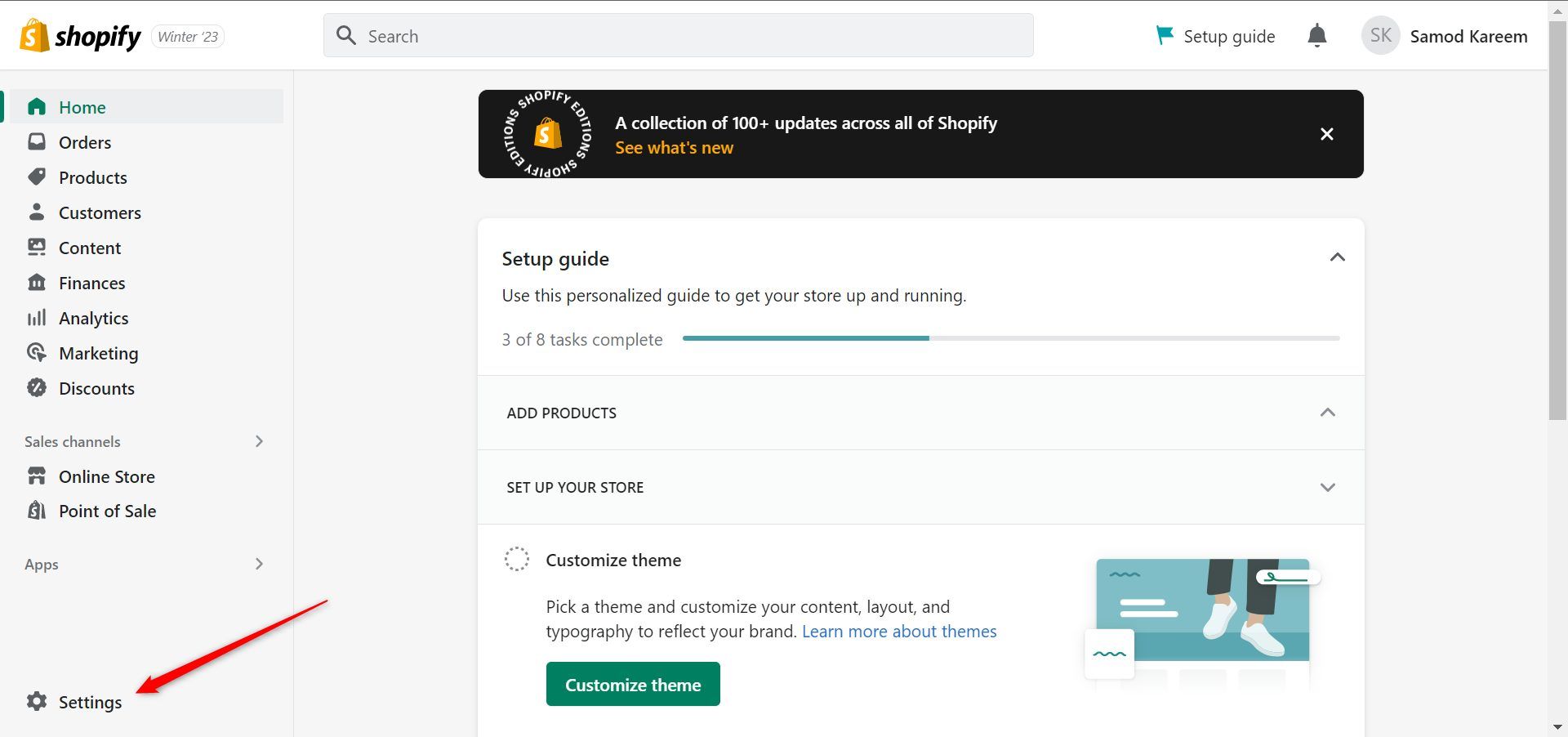Click the Customers person icon
Viewport: 1568px width, 737px height.
coord(37,212)
